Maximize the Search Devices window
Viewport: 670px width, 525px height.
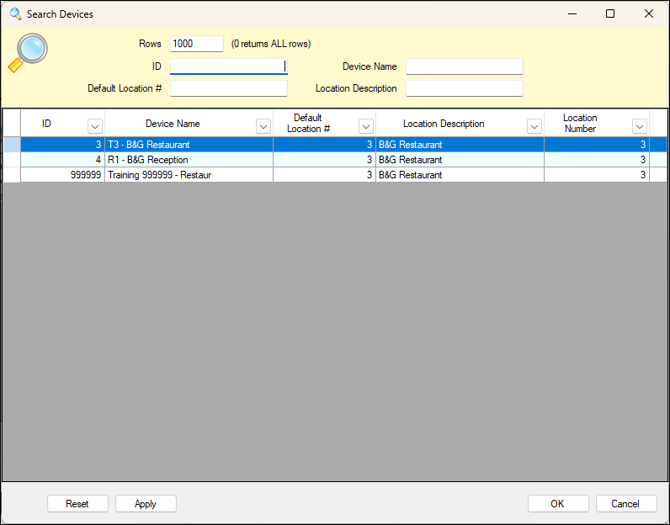coord(610,14)
